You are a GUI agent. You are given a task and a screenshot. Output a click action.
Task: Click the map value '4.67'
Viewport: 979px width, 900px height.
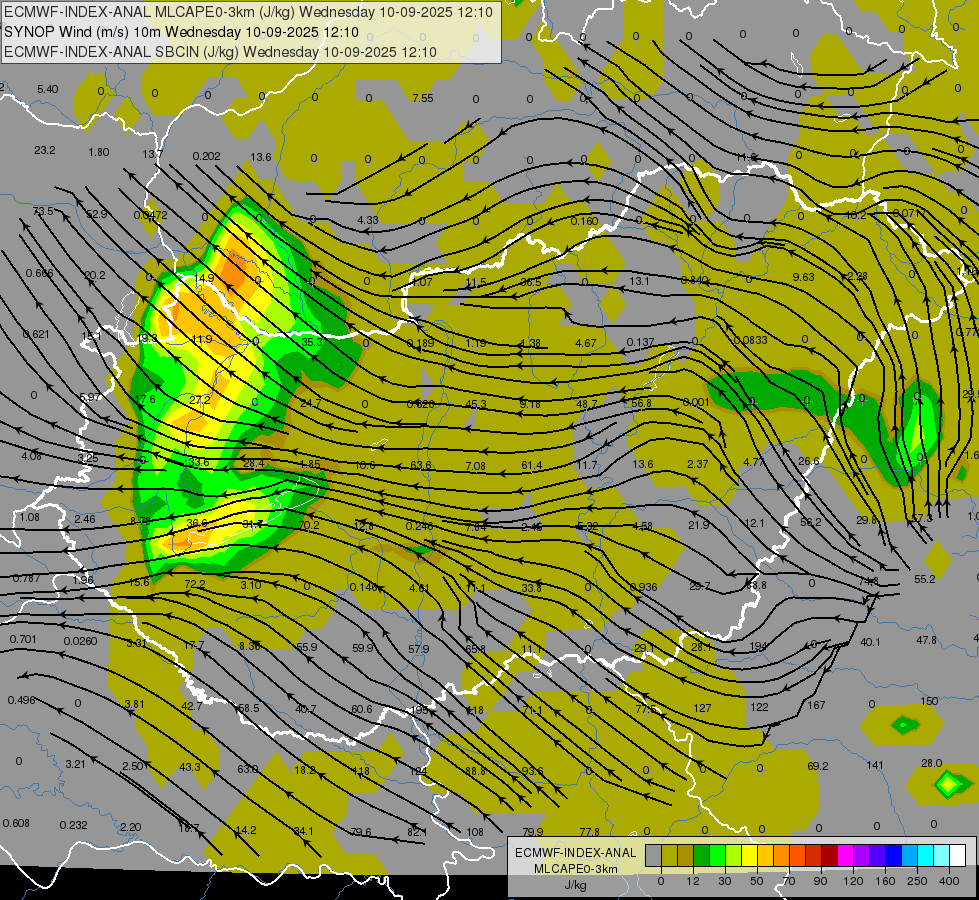point(586,343)
